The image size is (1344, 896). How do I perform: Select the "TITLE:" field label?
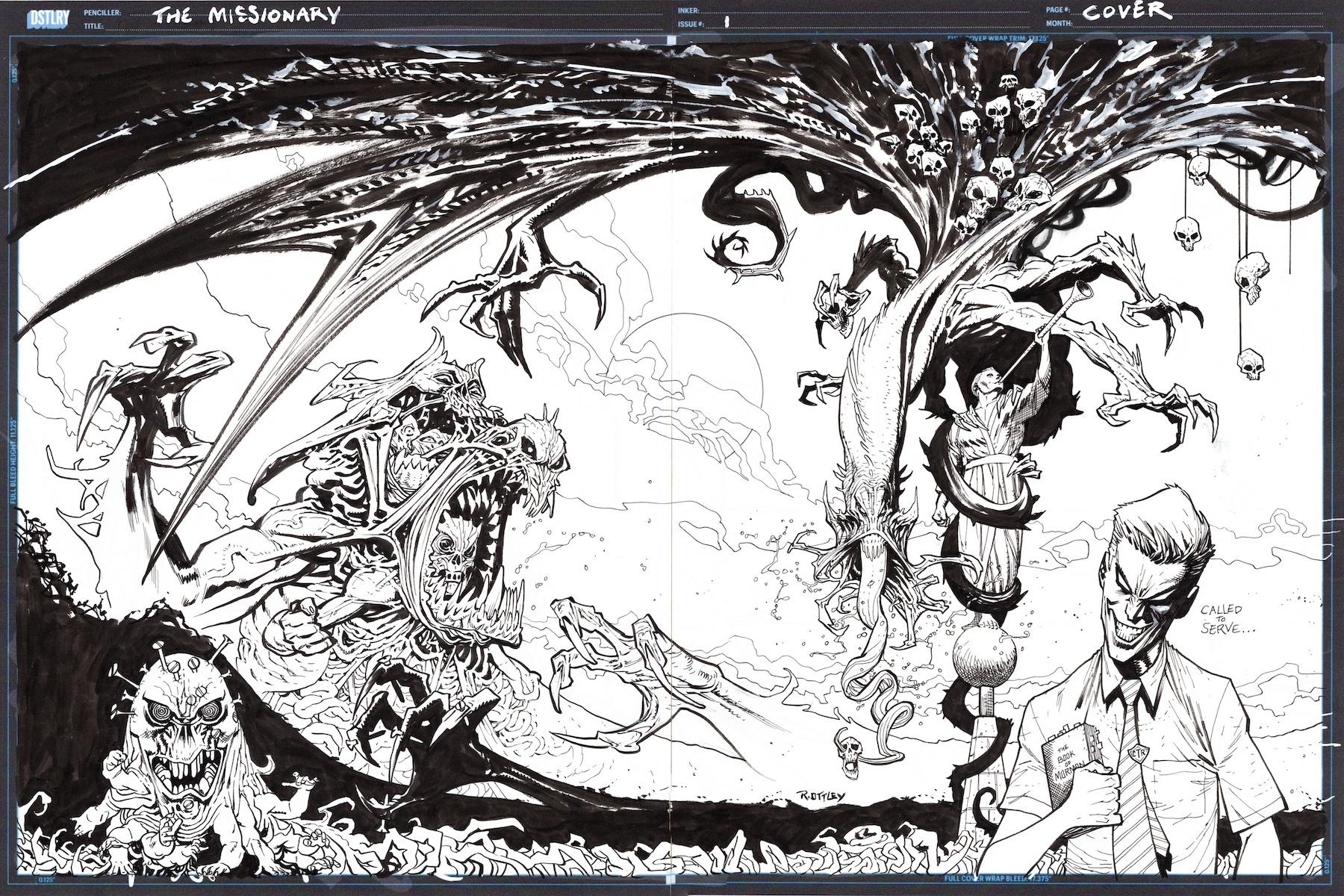tap(93, 25)
